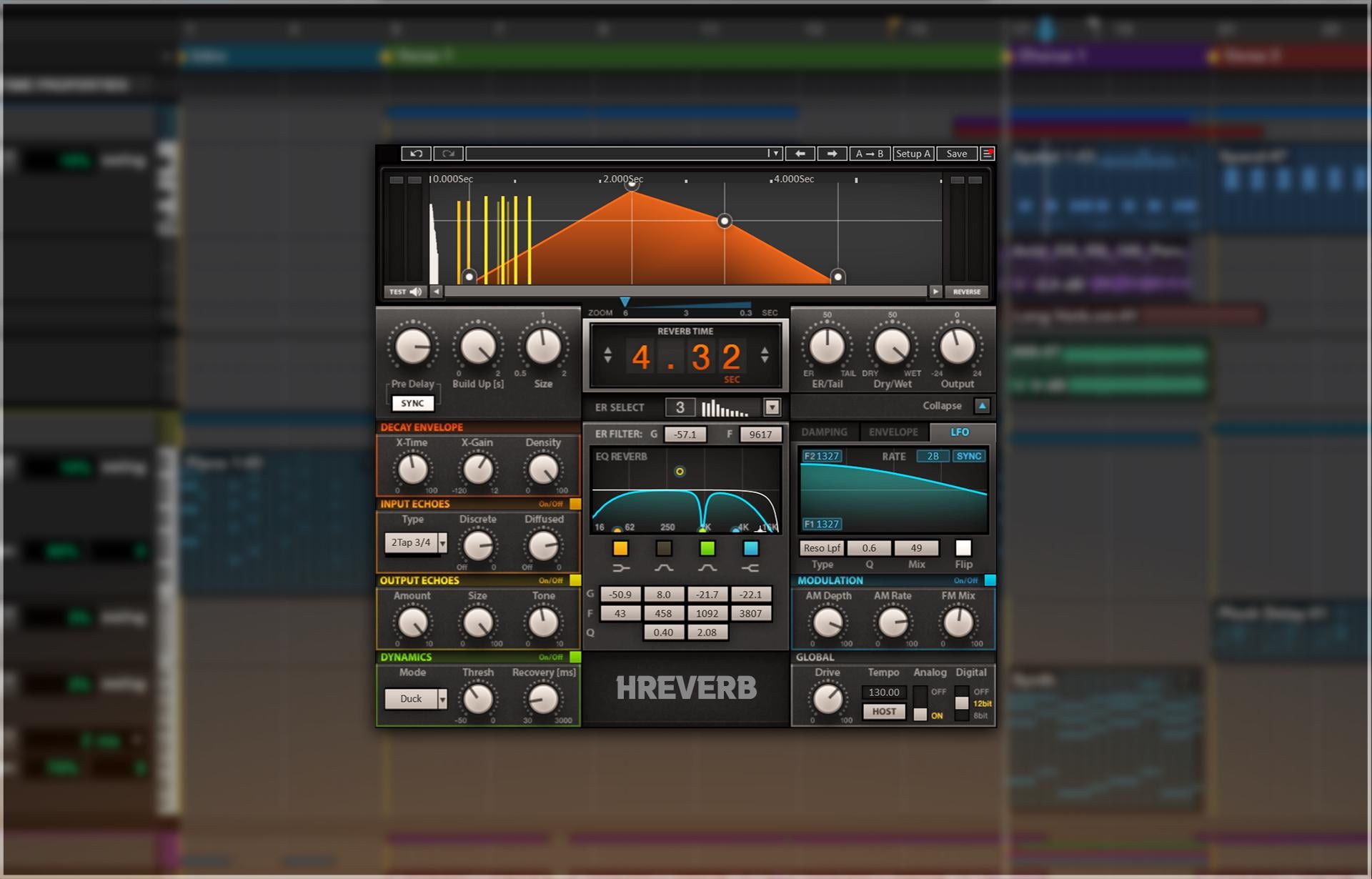Toggle the LFO Flip checkbox
1372x879 pixels.
click(x=963, y=548)
